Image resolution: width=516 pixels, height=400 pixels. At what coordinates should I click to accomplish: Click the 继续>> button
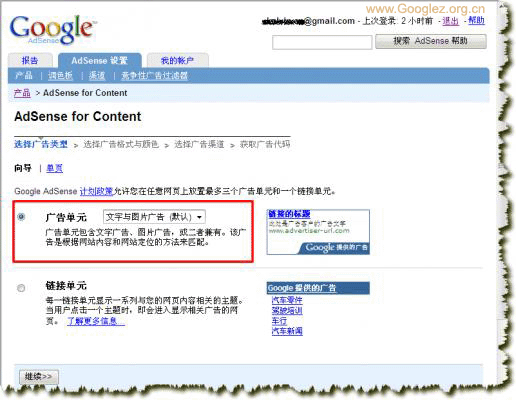(x=39, y=377)
